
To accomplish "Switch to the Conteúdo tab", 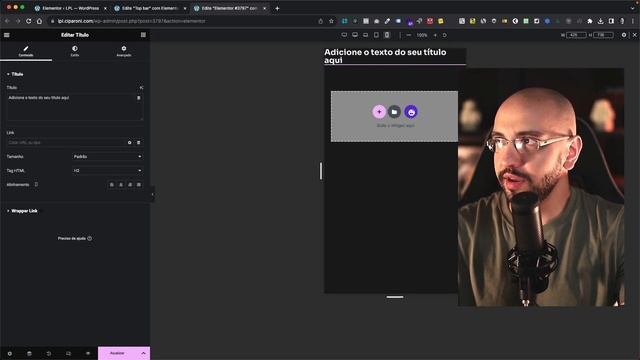I will (x=26, y=51).
